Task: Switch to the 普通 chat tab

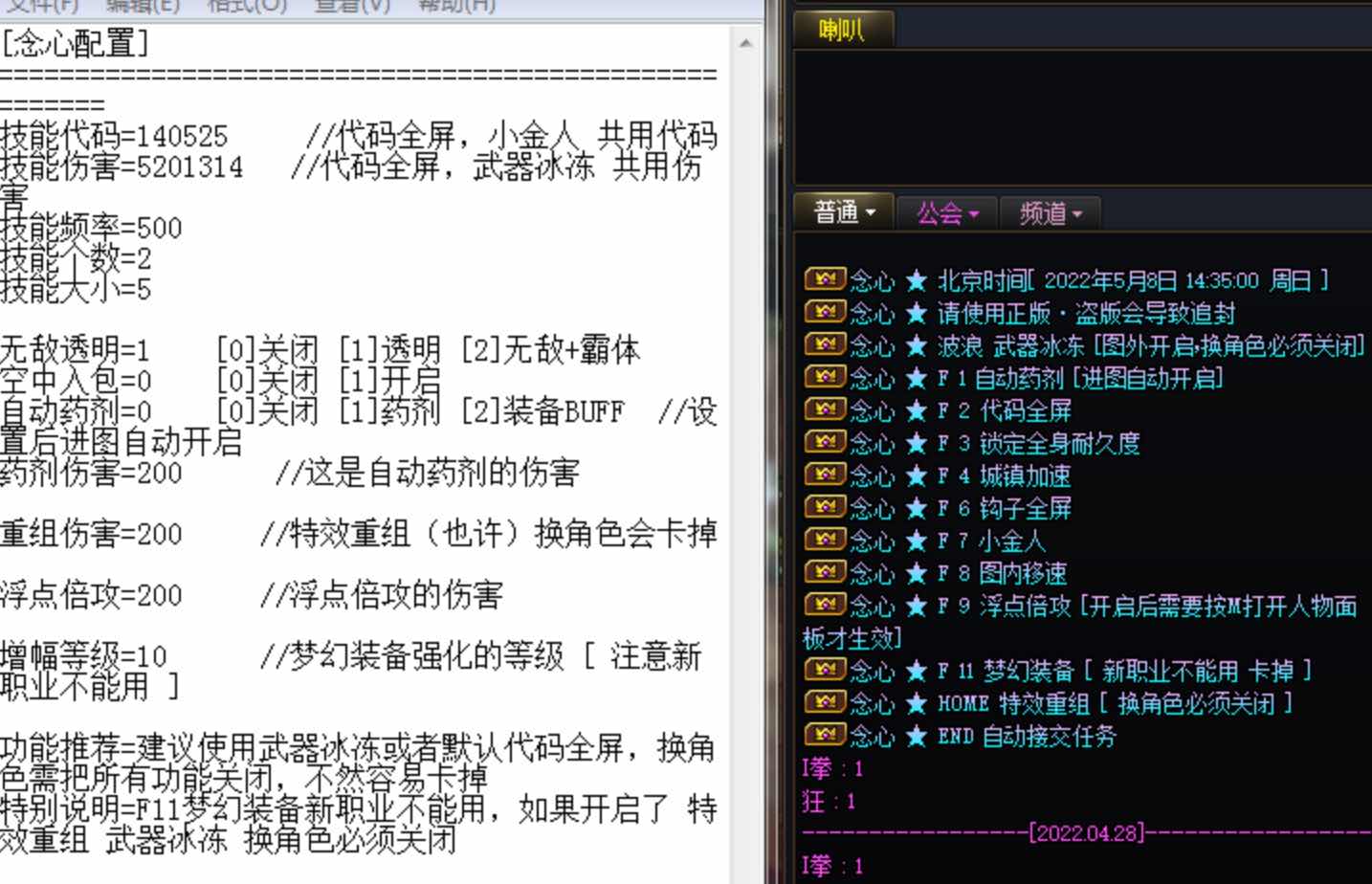Action: tap(844, 212)
